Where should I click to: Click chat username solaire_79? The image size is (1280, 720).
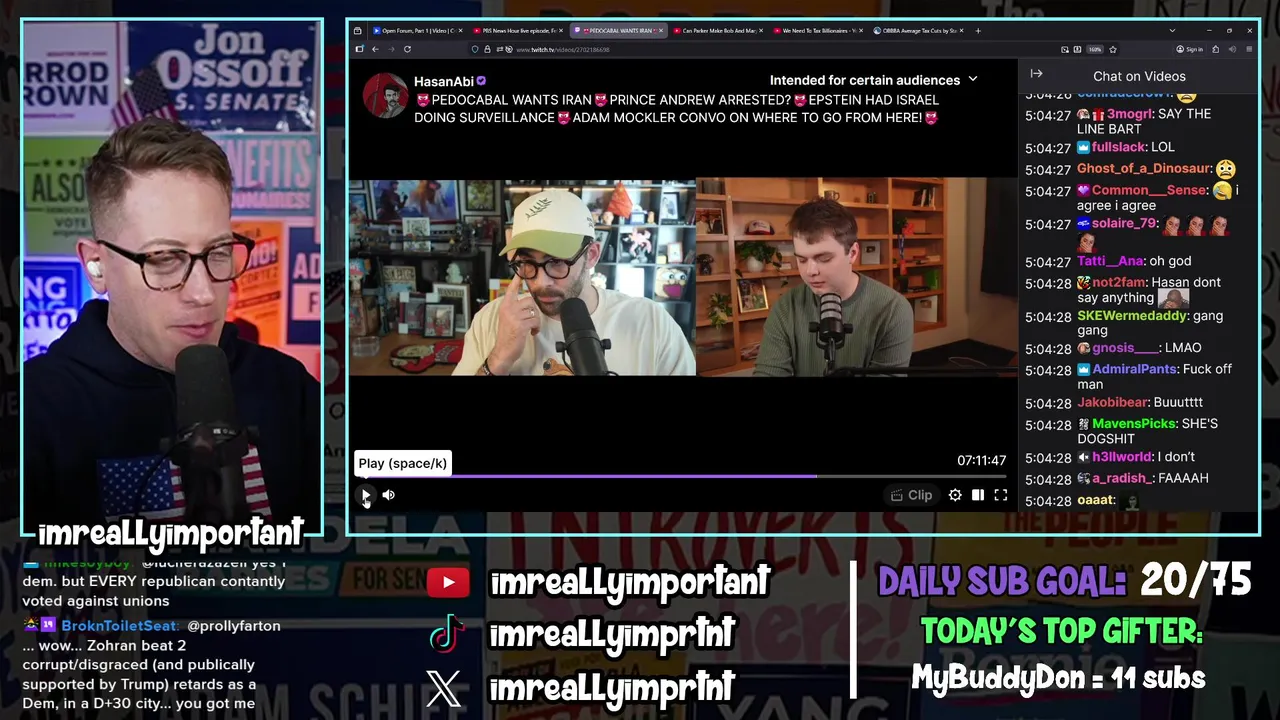[x=1126, y=224]
